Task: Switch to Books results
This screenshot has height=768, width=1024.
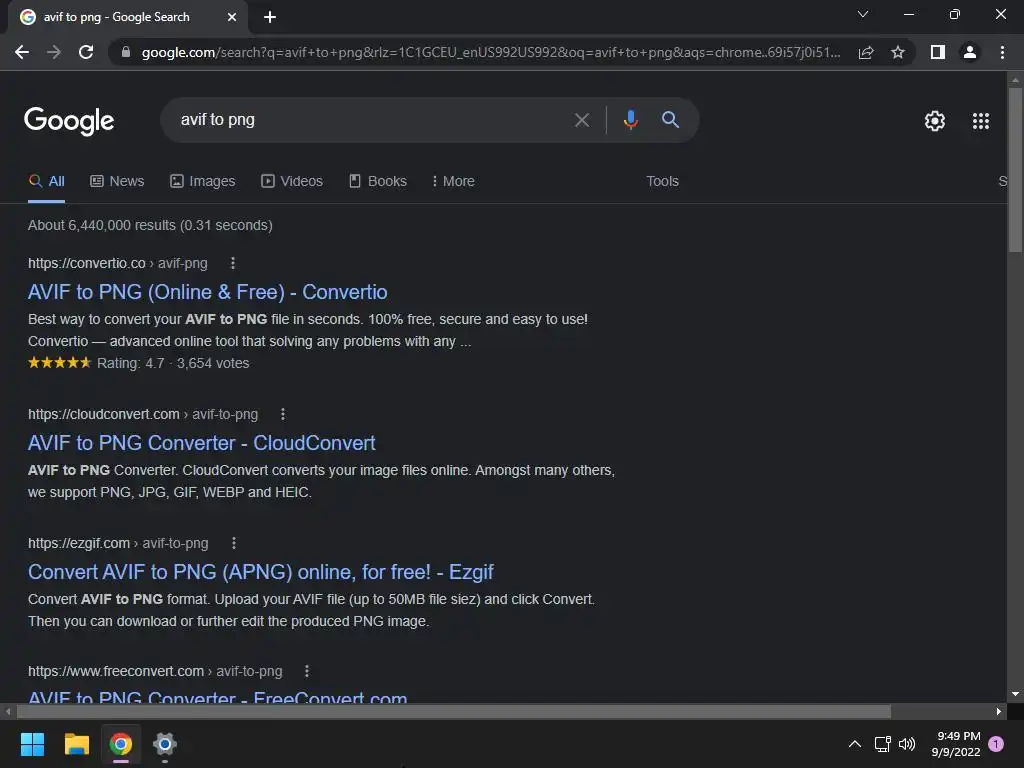Action: [377, 182]
